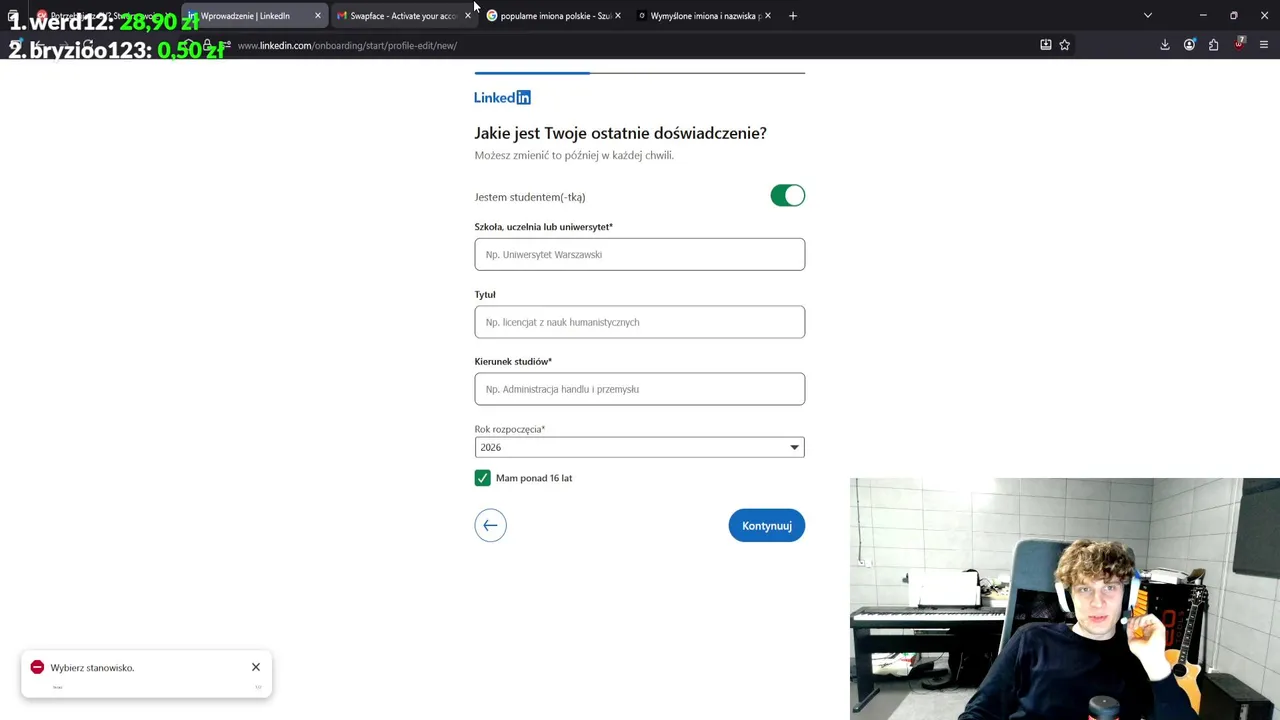The height and width of the screenshot is (720, 1280).
Task: Close the Swapface tab
Action: 467,16
